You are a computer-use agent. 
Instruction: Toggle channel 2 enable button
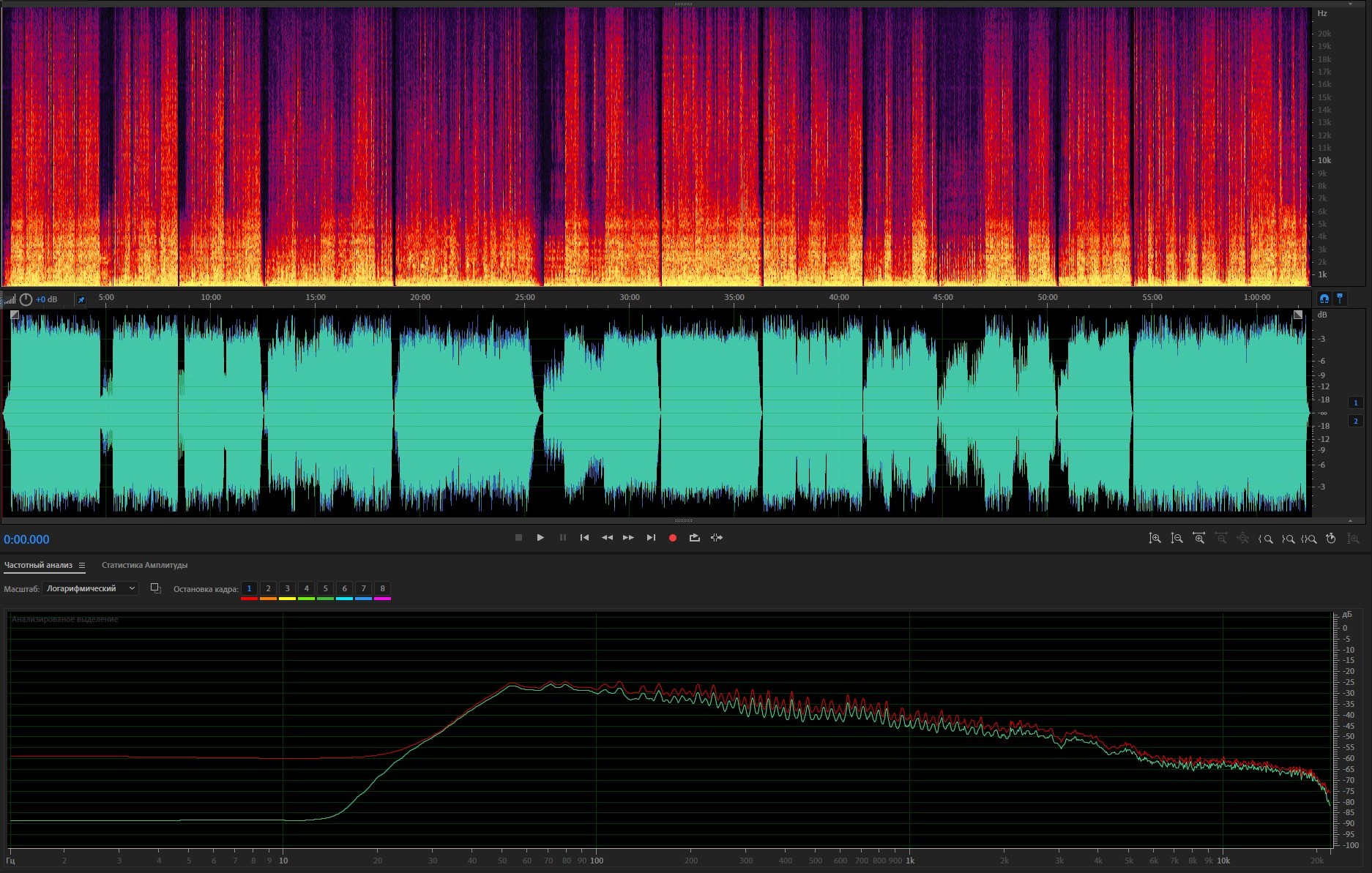point(1355,421)
